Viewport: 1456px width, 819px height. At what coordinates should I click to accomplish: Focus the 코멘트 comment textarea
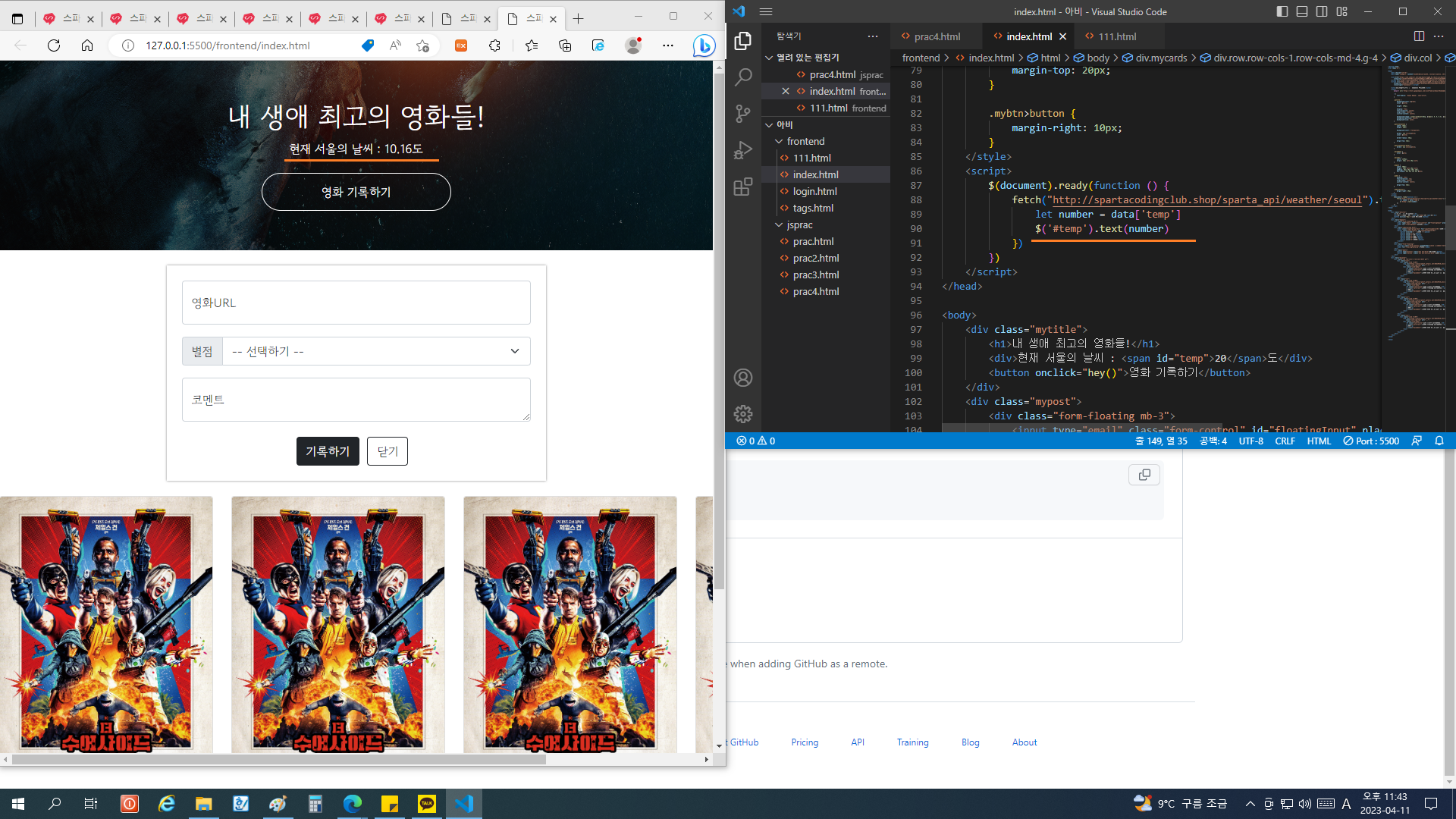[x=356, y=400]
